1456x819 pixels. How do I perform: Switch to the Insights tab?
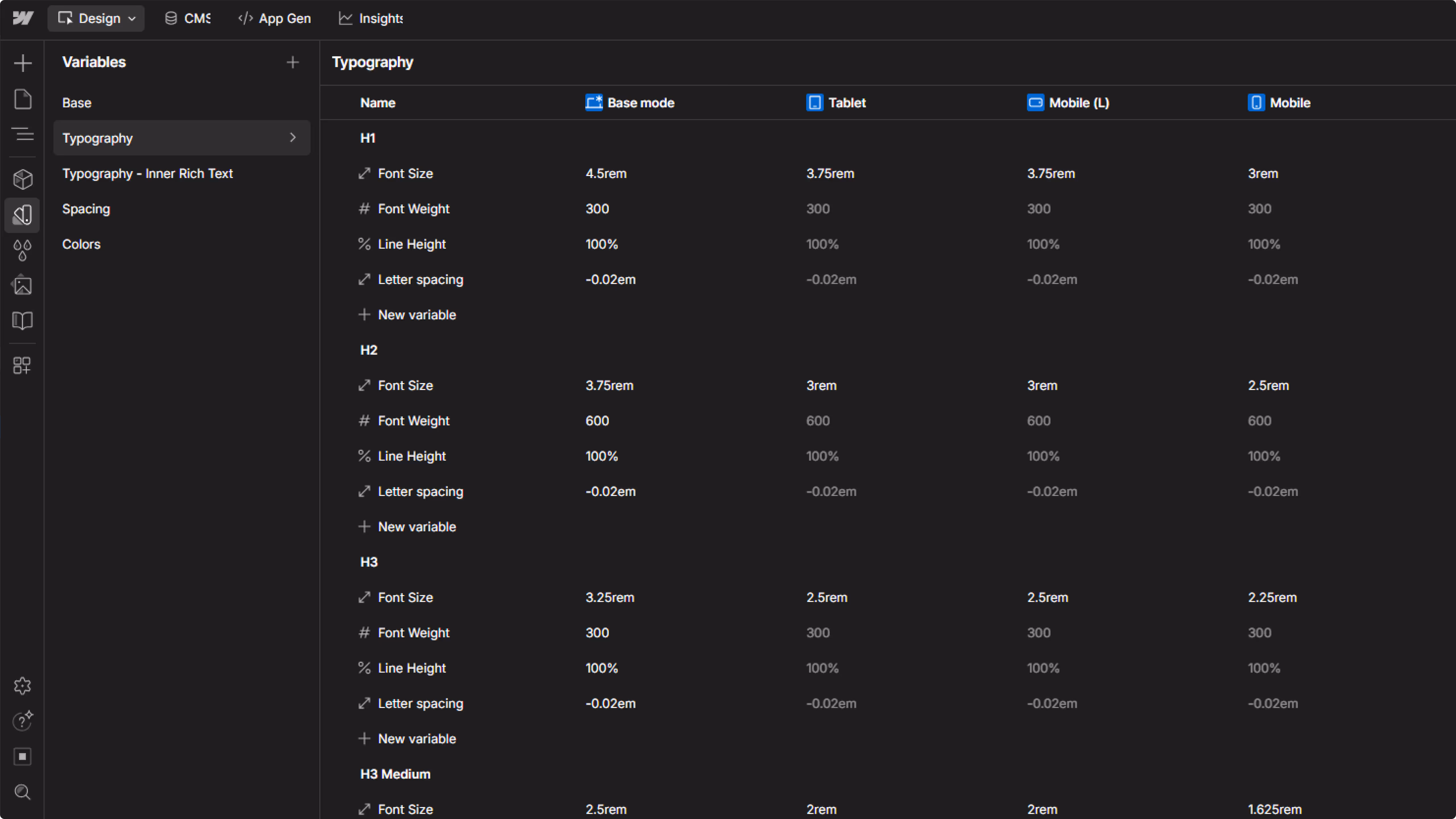click(370, 18)
